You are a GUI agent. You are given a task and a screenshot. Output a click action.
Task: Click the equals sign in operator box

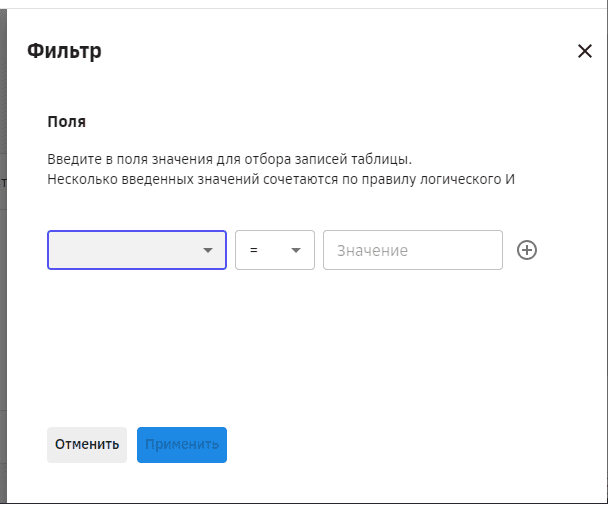pos(254,251)
